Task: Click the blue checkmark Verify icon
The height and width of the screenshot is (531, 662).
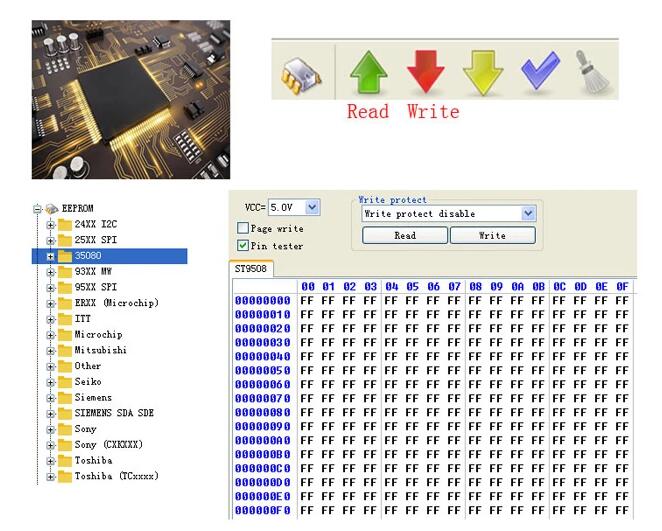Action: click(x=540, y=71)
